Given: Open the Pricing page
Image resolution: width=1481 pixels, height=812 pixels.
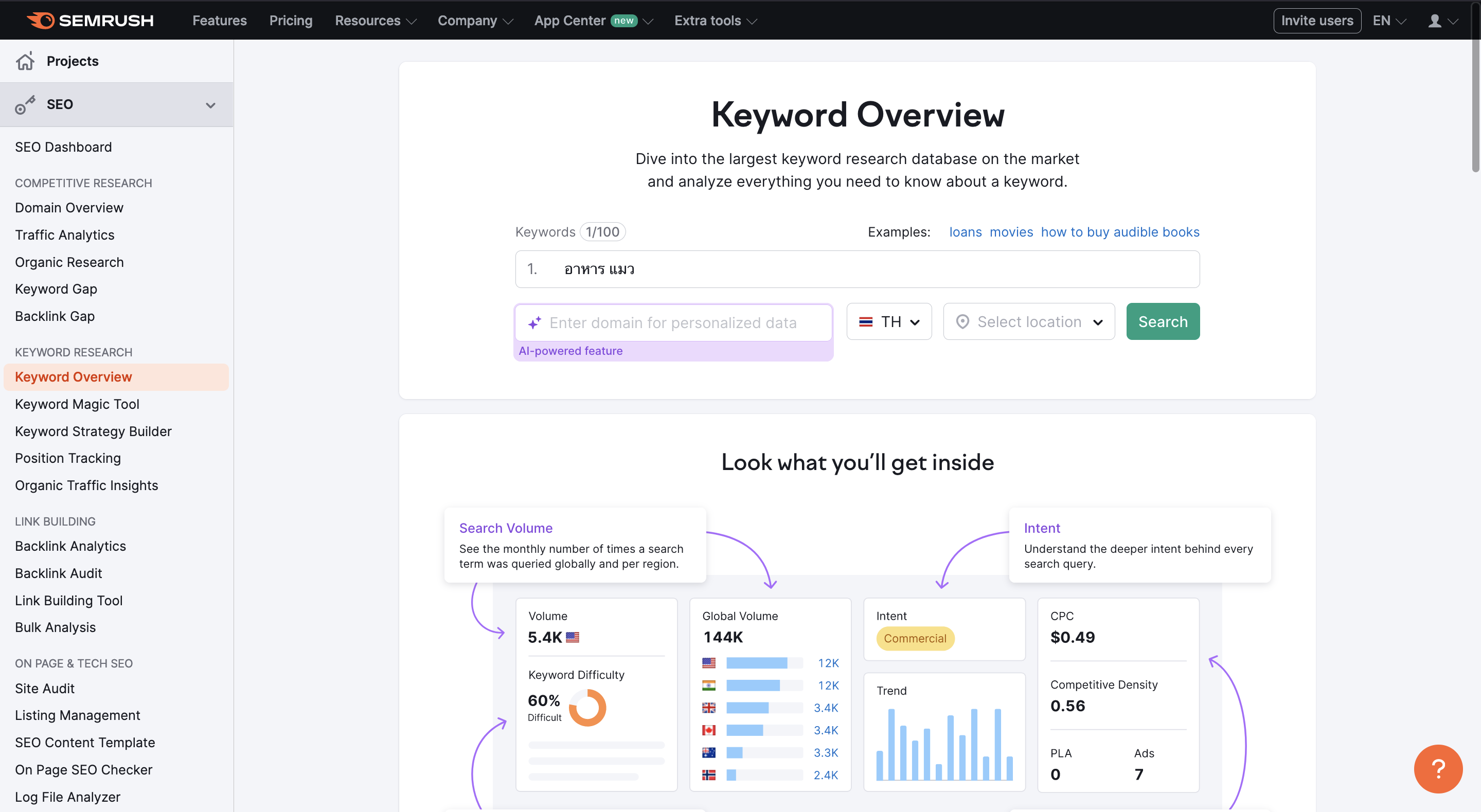Looking at the screenshot, I should 291,21.
